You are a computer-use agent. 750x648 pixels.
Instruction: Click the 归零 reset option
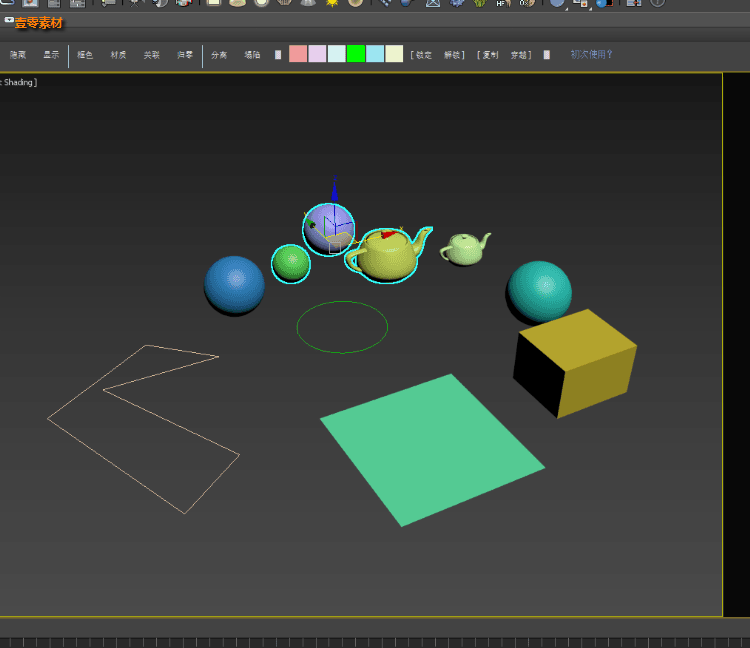pos(185,55)
